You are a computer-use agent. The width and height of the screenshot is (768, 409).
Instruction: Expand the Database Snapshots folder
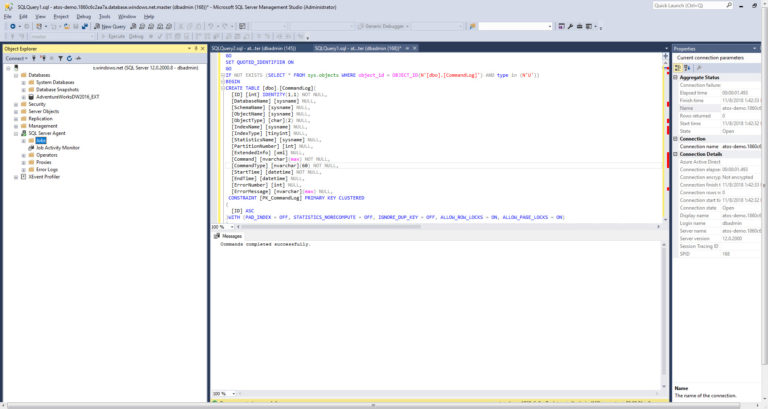[24, 90]
